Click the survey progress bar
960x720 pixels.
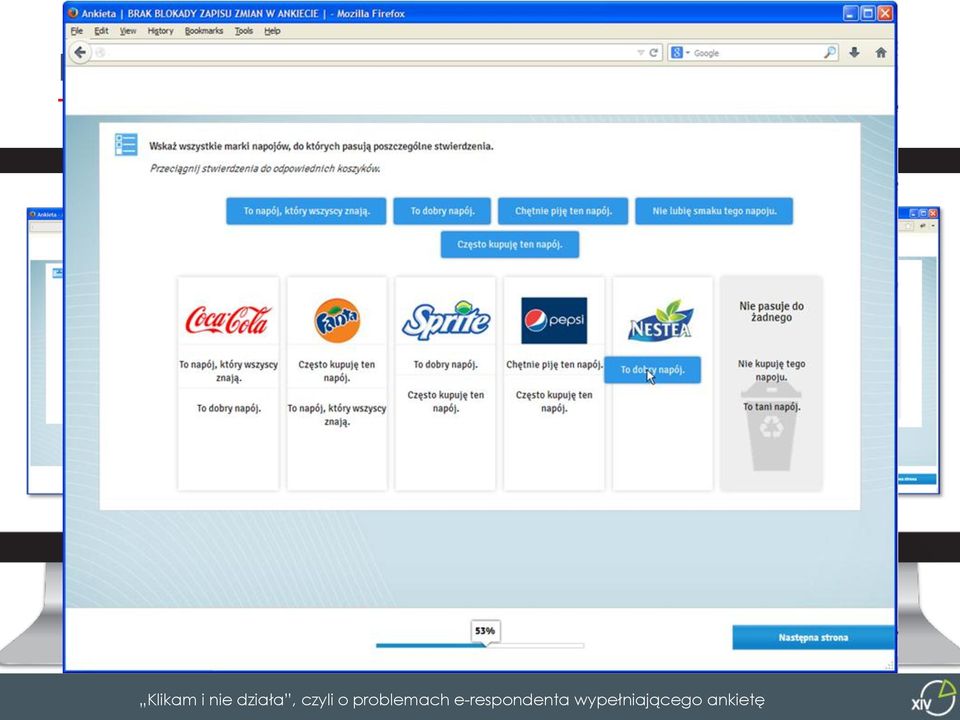[480, 645]
